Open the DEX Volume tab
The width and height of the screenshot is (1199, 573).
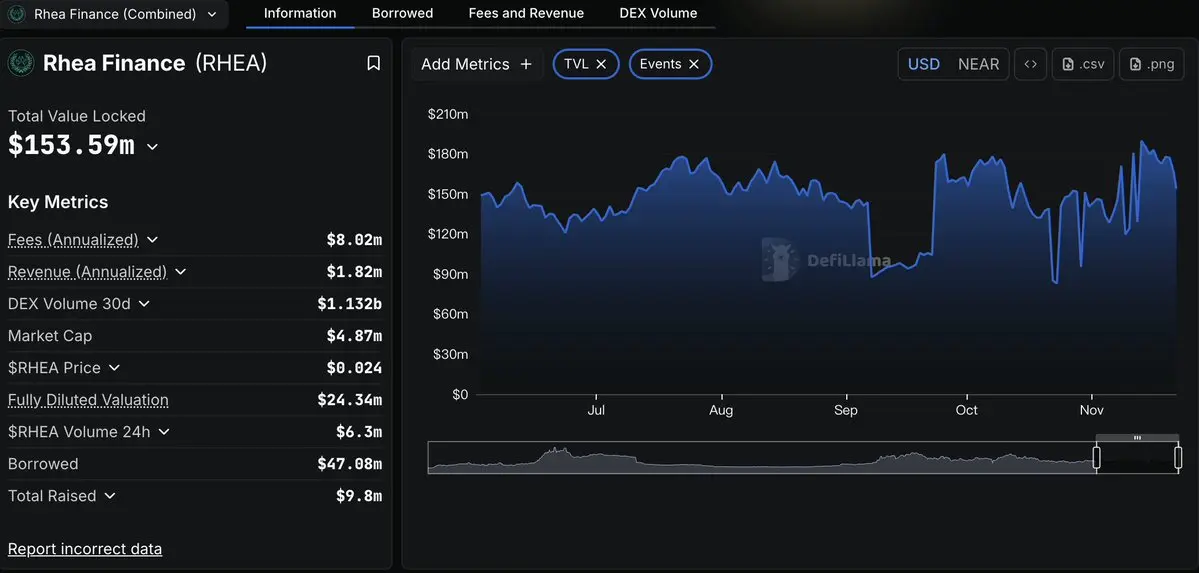658,13
